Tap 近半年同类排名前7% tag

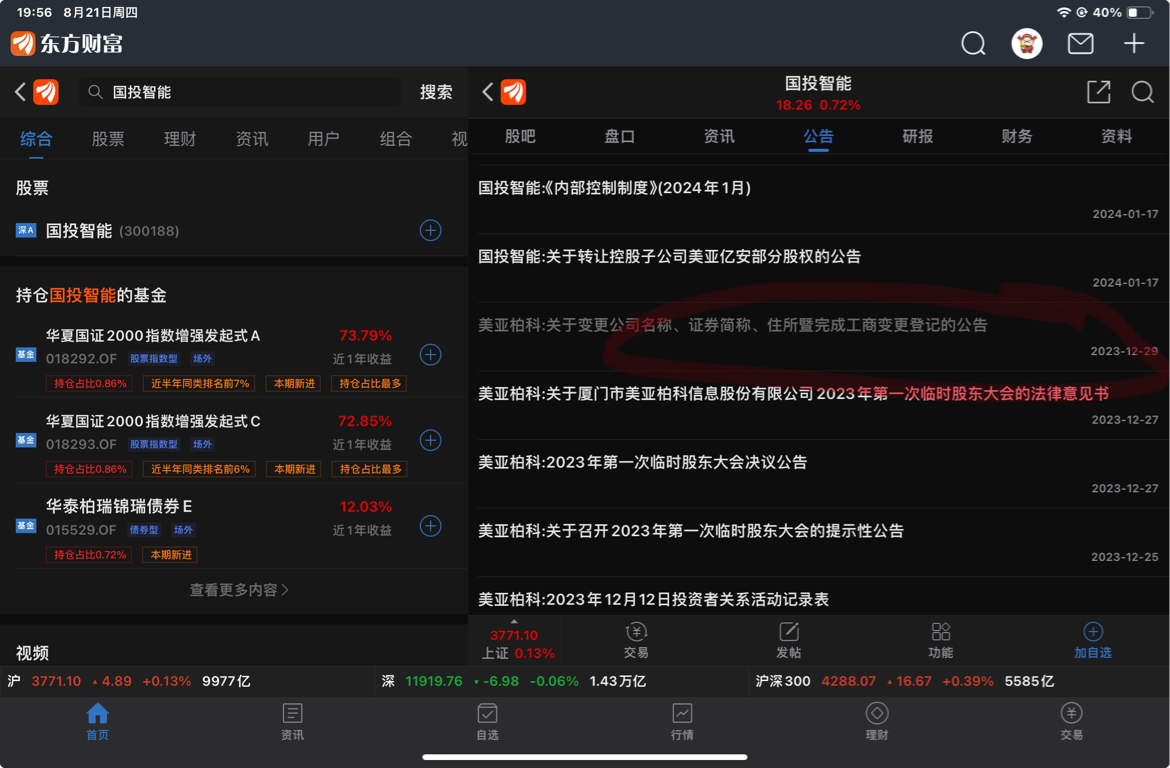pos(199,384)
